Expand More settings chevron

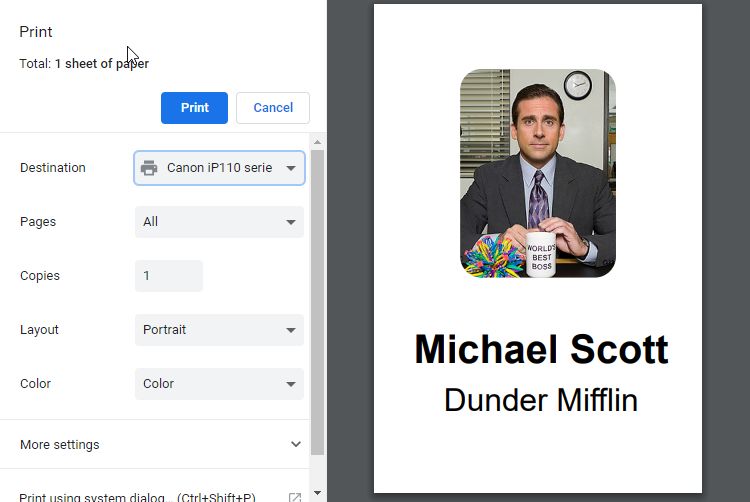click(x=296, y=444)
